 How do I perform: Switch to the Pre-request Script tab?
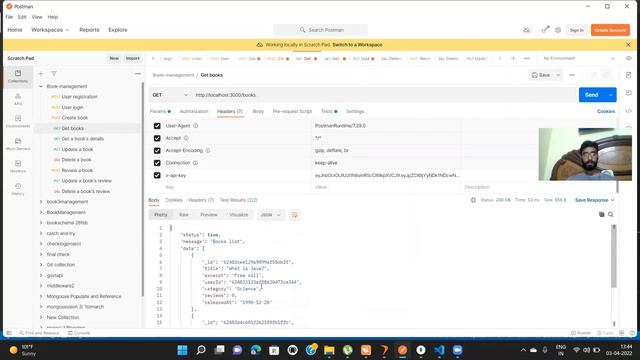click(x=292, y=111)
